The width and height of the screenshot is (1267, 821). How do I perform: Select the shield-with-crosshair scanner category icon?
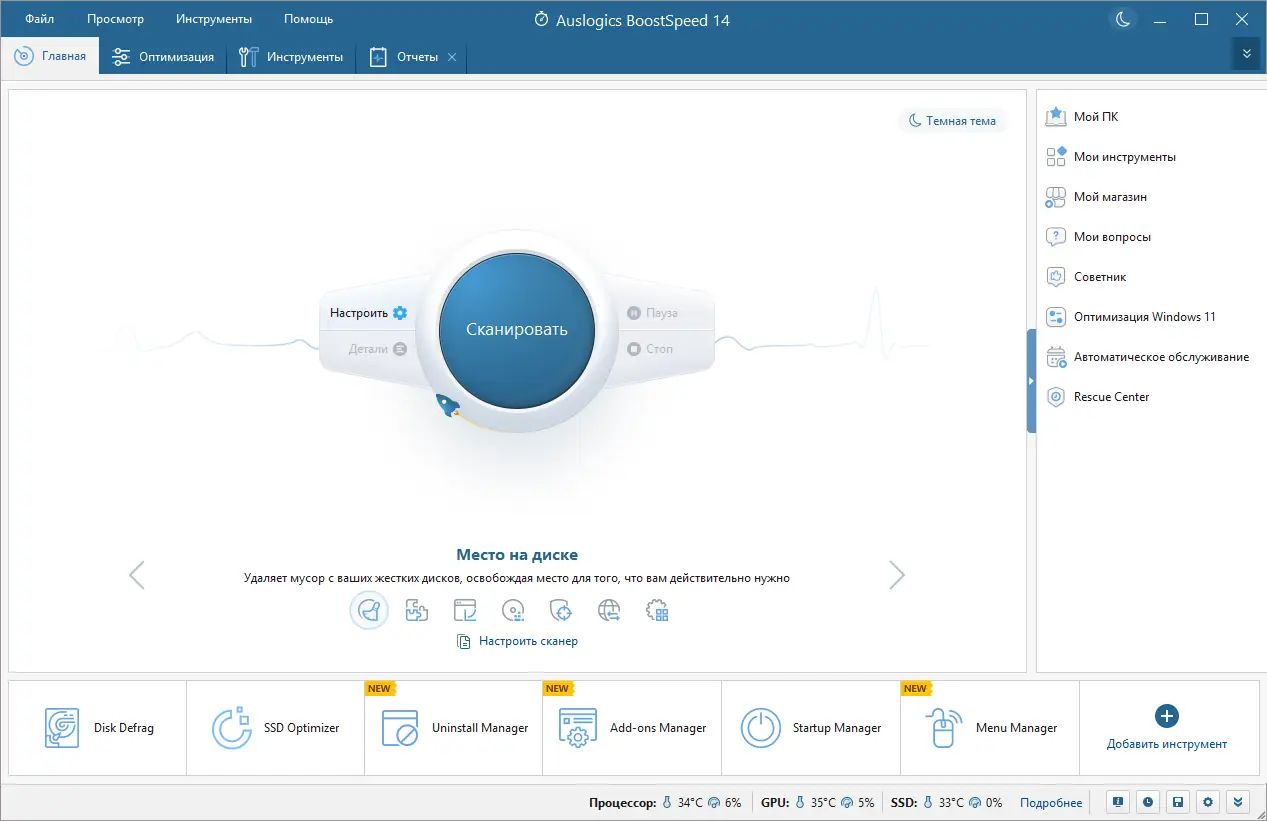click(x=561, y=610)
